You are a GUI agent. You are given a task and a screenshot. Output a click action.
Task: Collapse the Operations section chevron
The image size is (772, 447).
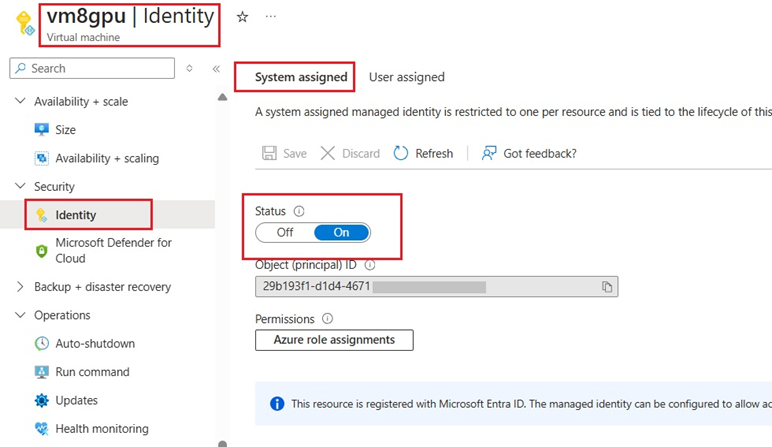(20, 315)
